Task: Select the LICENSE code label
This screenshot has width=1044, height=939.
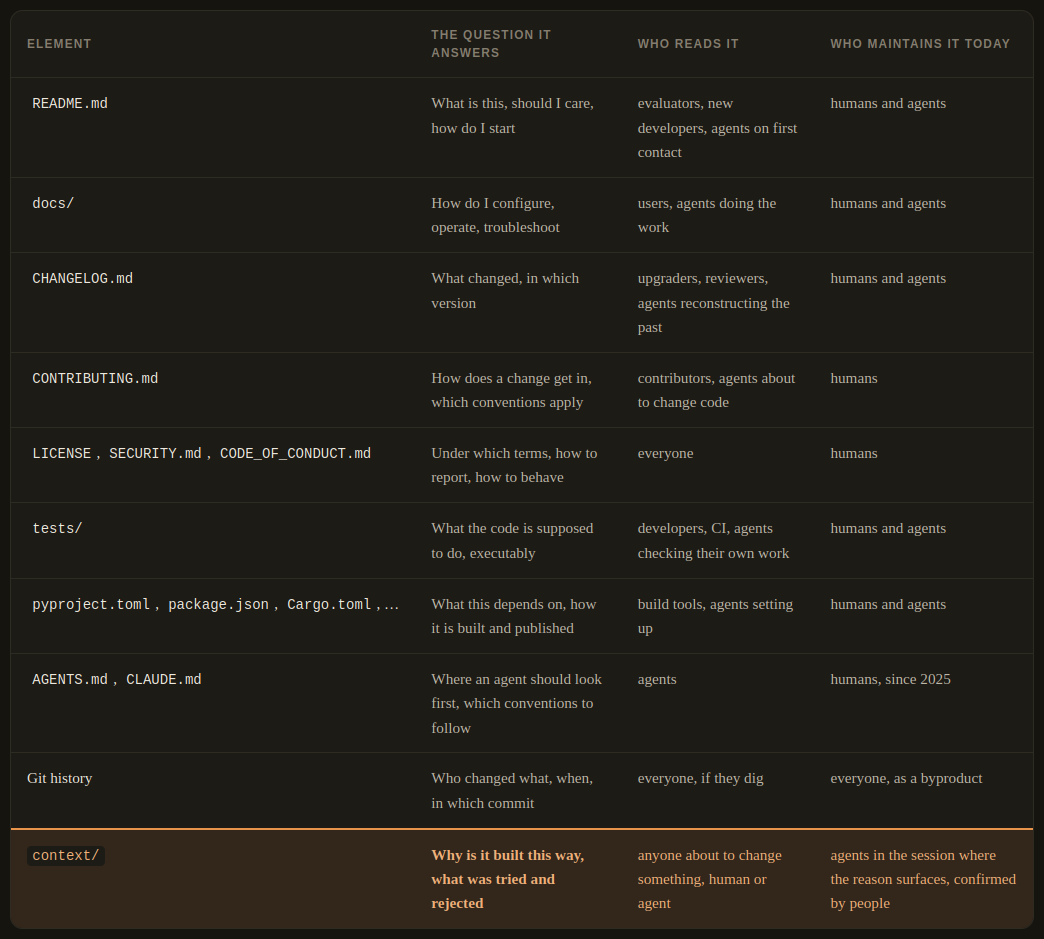Action: coord(62,454)
